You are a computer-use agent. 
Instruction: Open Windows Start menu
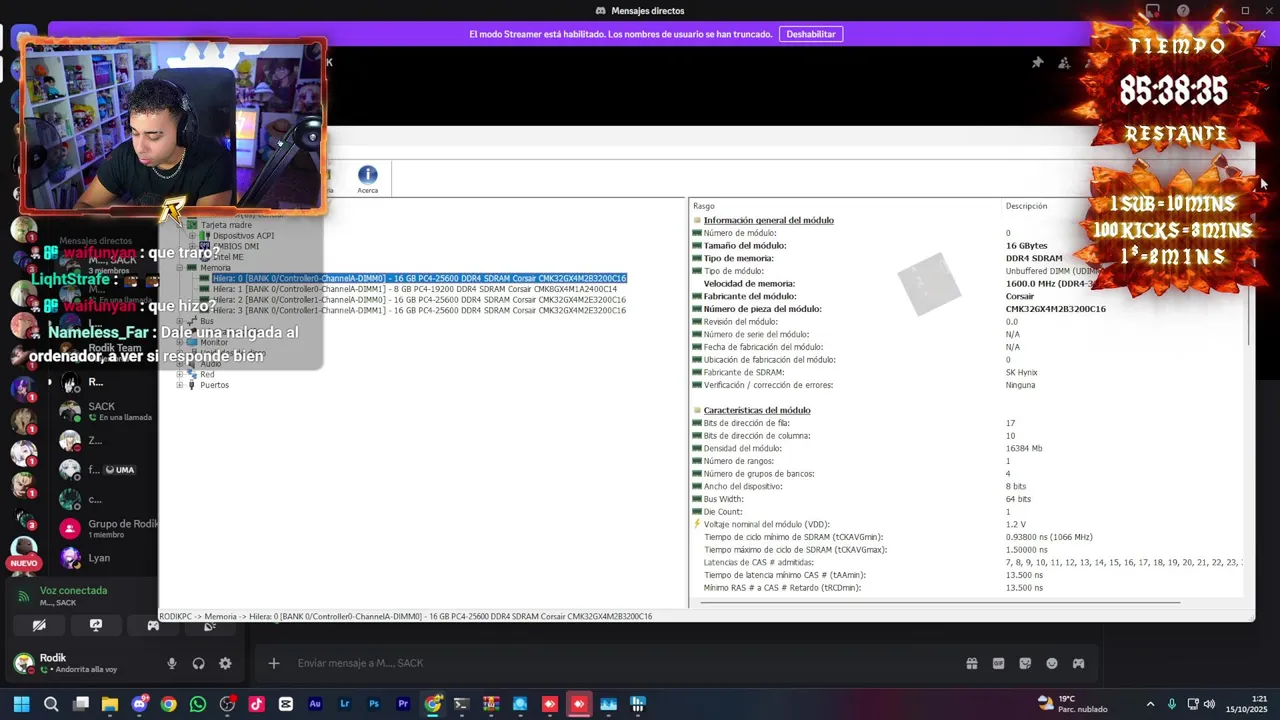tap(21, 704)
